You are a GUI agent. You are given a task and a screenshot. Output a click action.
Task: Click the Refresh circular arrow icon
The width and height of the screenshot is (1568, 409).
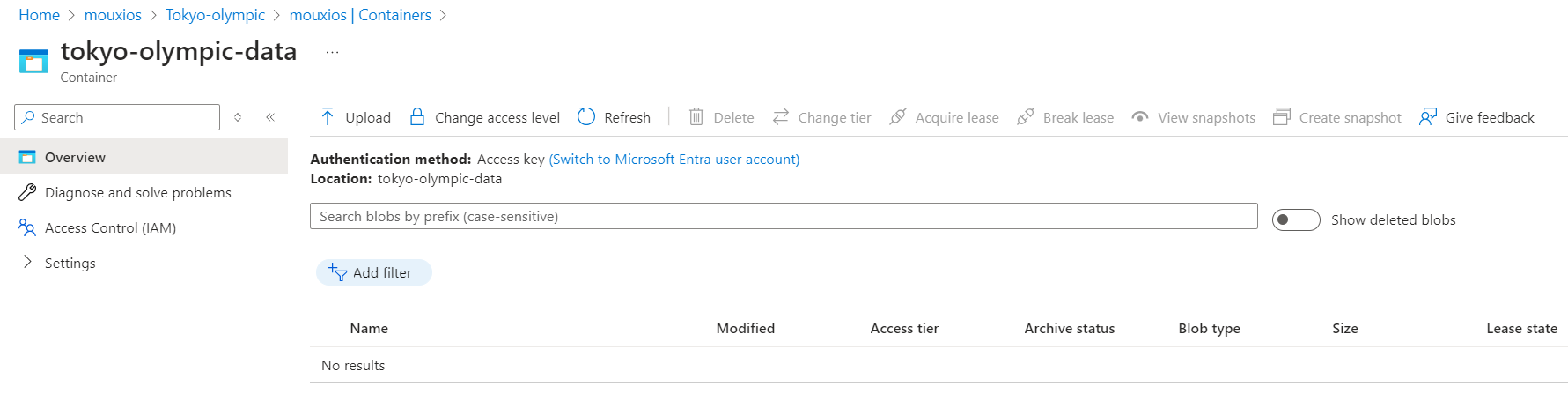coord(586,116)
